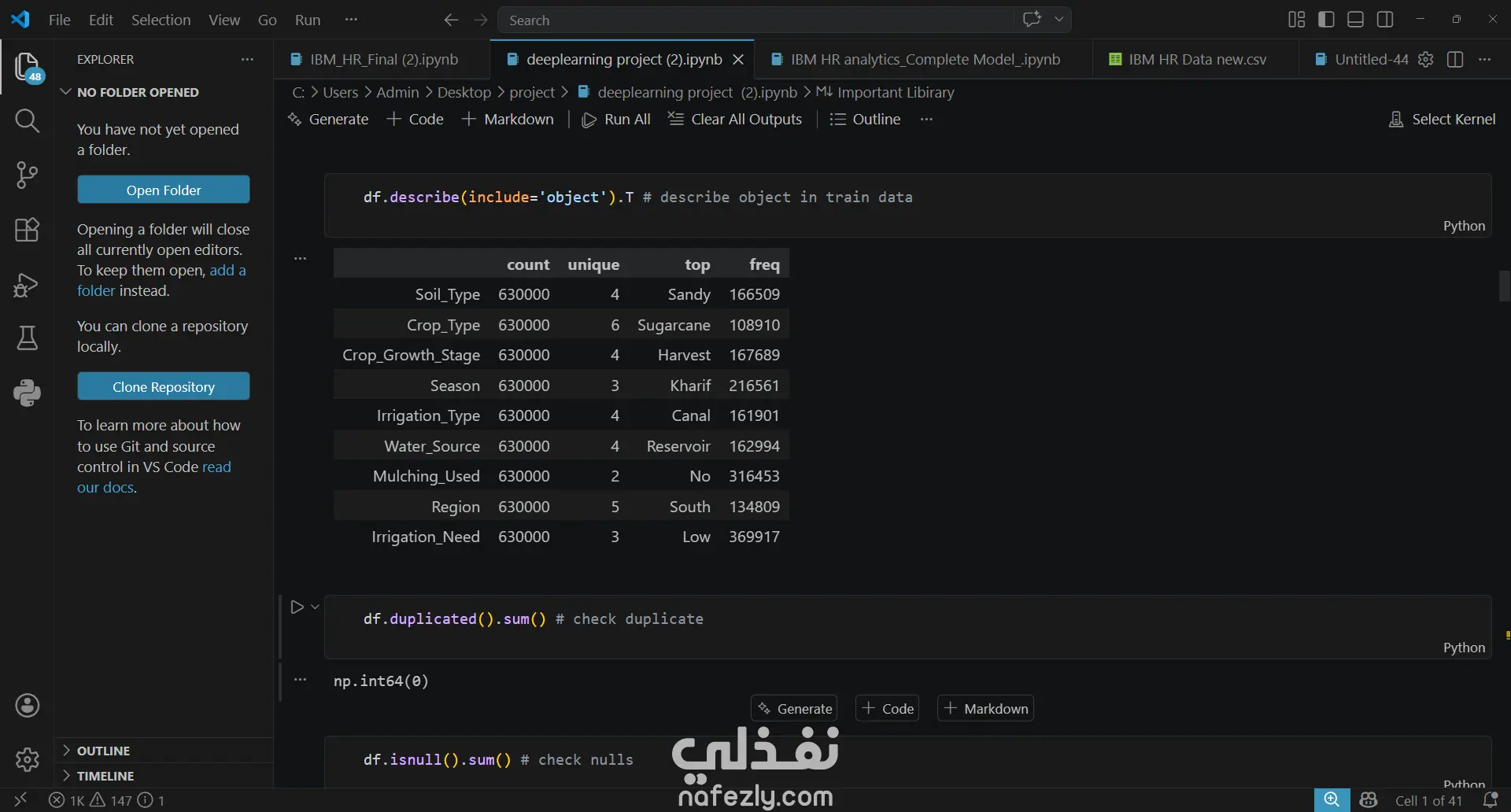Split the editor to the right
The width and height of the screenshot is (1511, 812).
pyautogui.click(x=1455, y=59)
